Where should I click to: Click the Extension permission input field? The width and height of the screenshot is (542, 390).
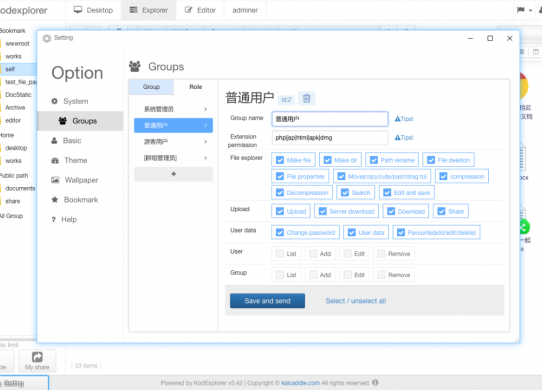[330, 138]
